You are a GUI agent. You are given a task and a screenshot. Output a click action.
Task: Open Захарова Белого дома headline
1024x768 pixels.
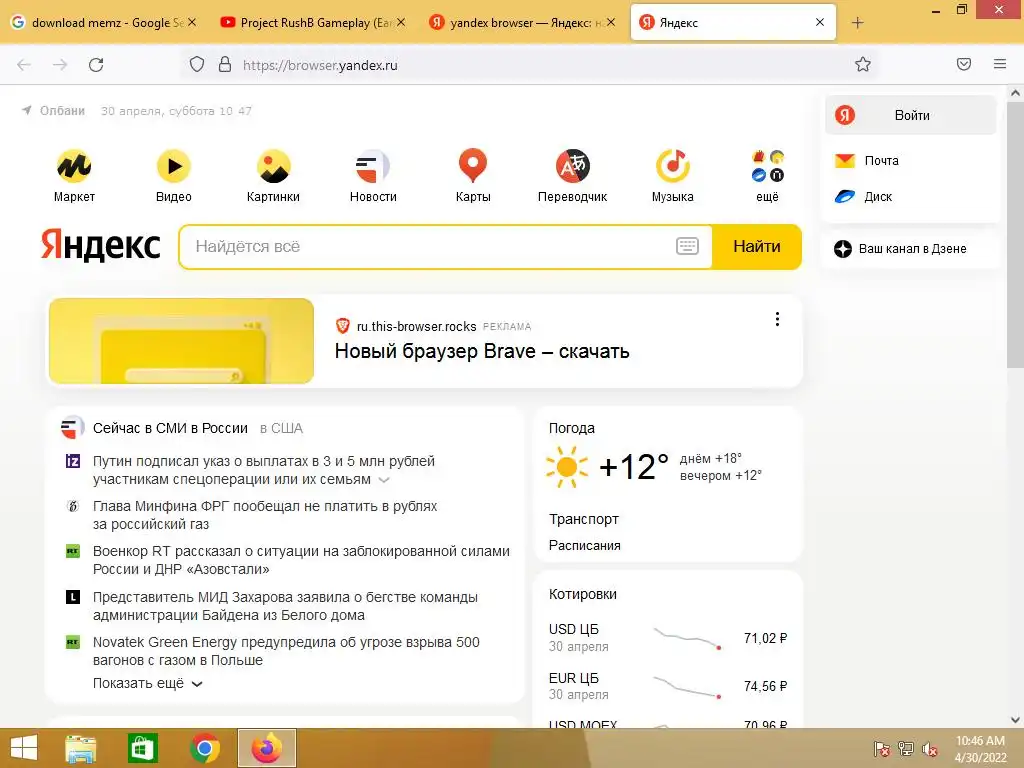[285, 606]
